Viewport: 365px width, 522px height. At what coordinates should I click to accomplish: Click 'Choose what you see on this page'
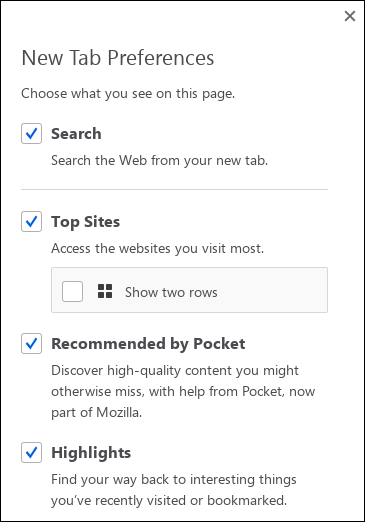[128, 94]
